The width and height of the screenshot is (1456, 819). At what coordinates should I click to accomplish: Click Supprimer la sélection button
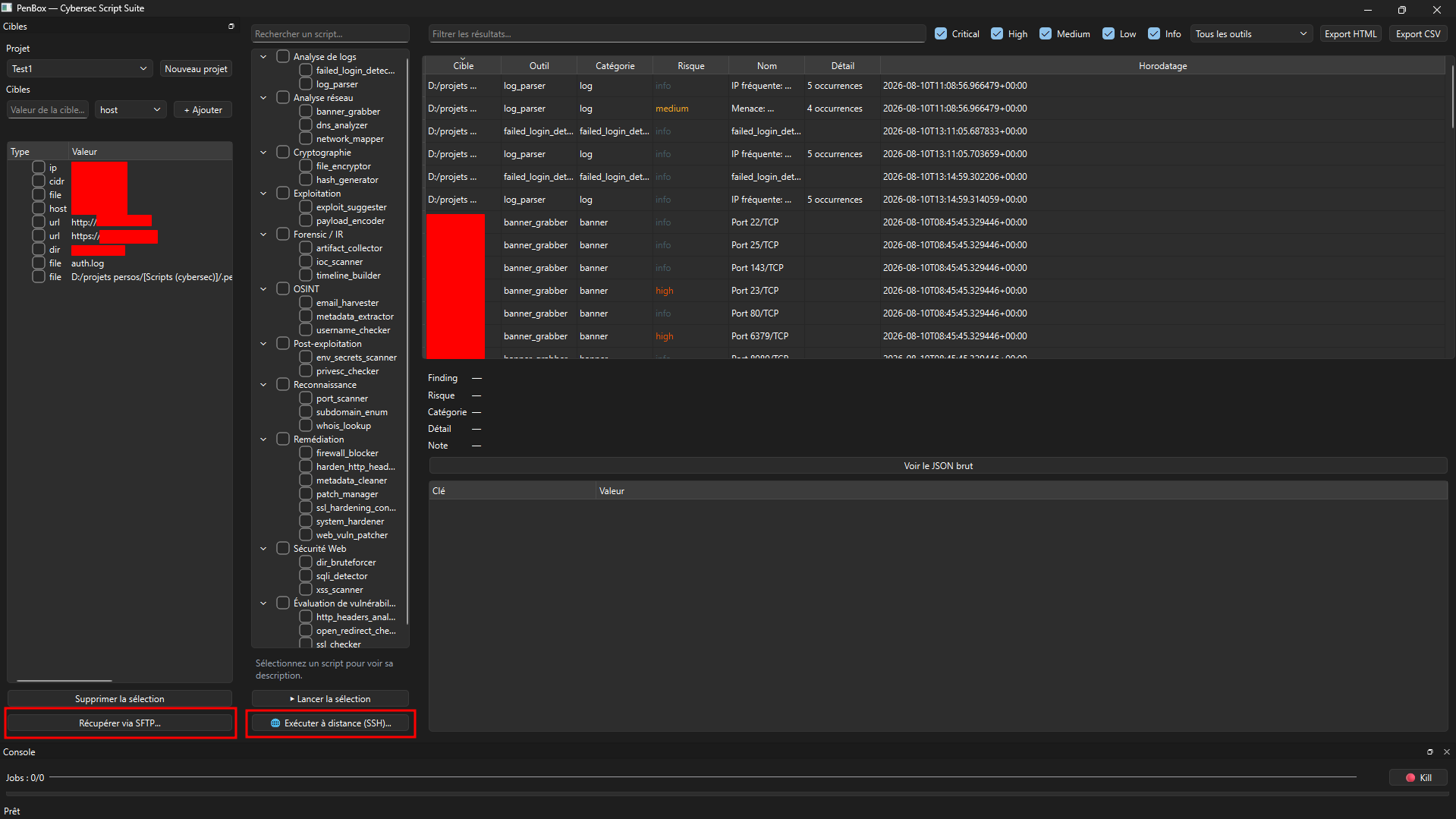coord(120,699)
